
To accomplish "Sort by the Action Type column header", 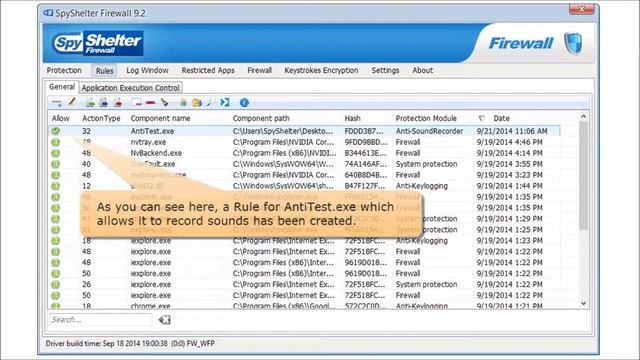I will point(101,118).
